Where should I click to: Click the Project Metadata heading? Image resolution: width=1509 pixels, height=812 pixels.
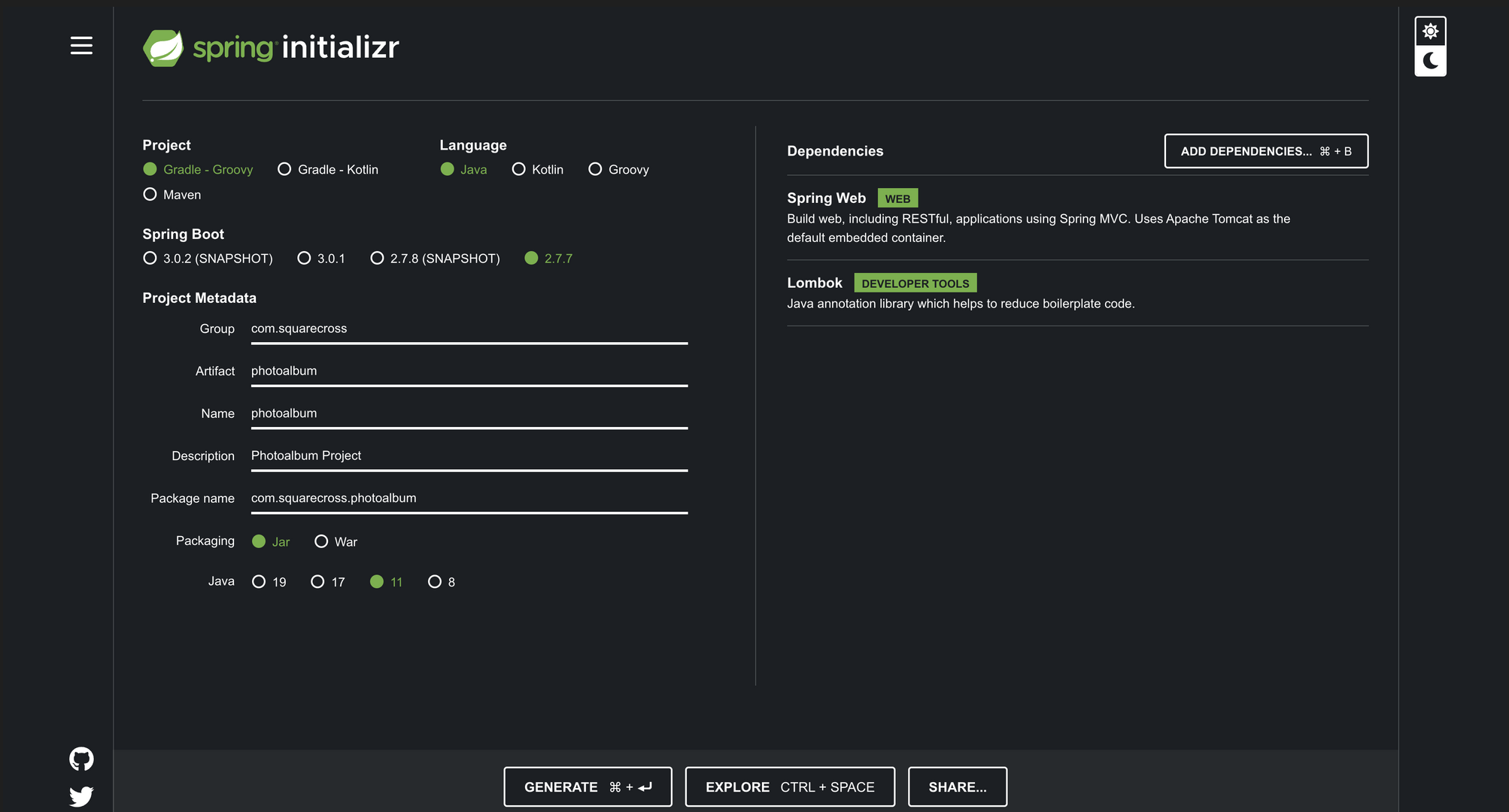coord(199,298)
